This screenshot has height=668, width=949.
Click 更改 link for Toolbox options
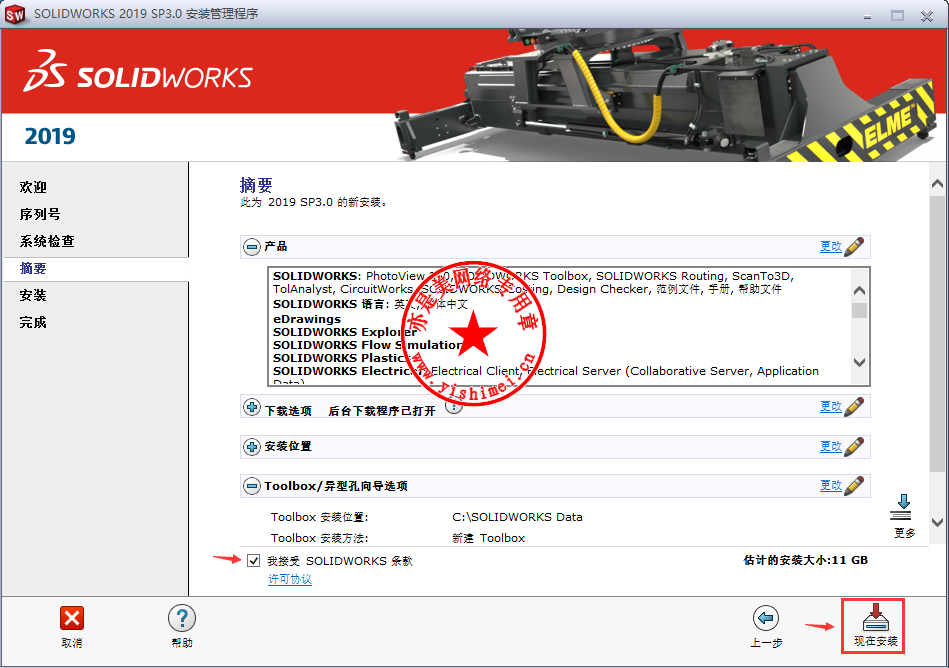(x=830, y=485)
